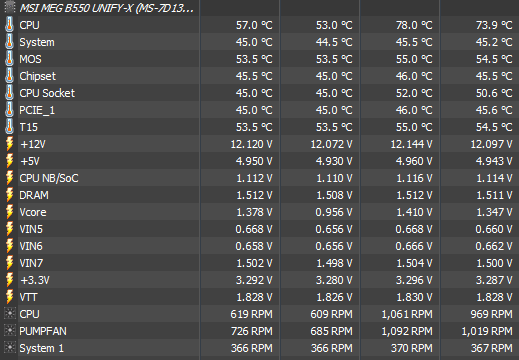519x360 pixels.
Task: Select the T15 sensor label
Action: click(29, 127)
